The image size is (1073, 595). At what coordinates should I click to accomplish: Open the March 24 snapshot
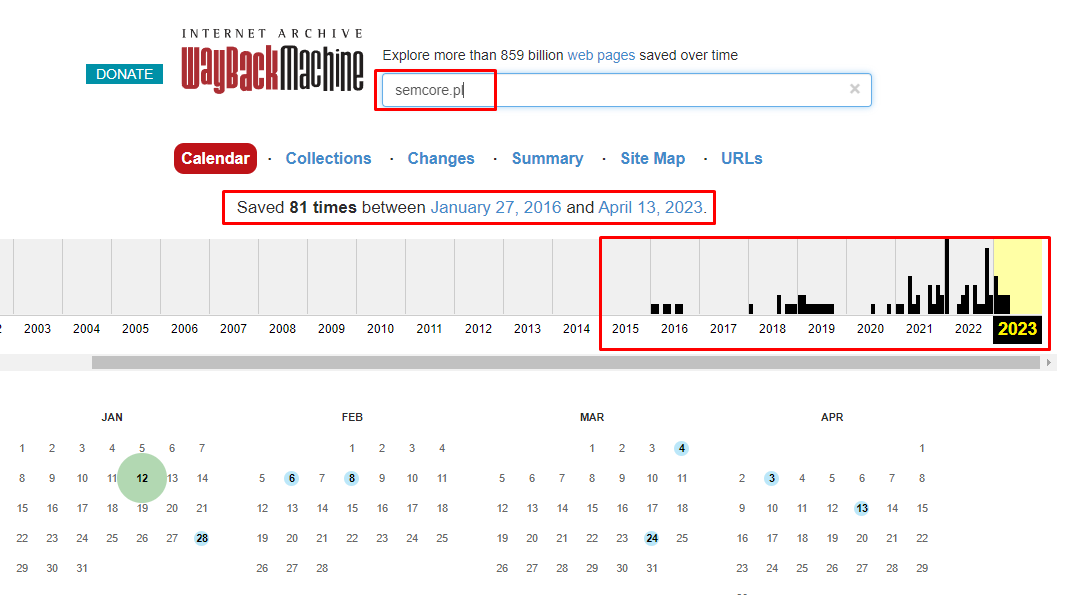pos(652,538)
